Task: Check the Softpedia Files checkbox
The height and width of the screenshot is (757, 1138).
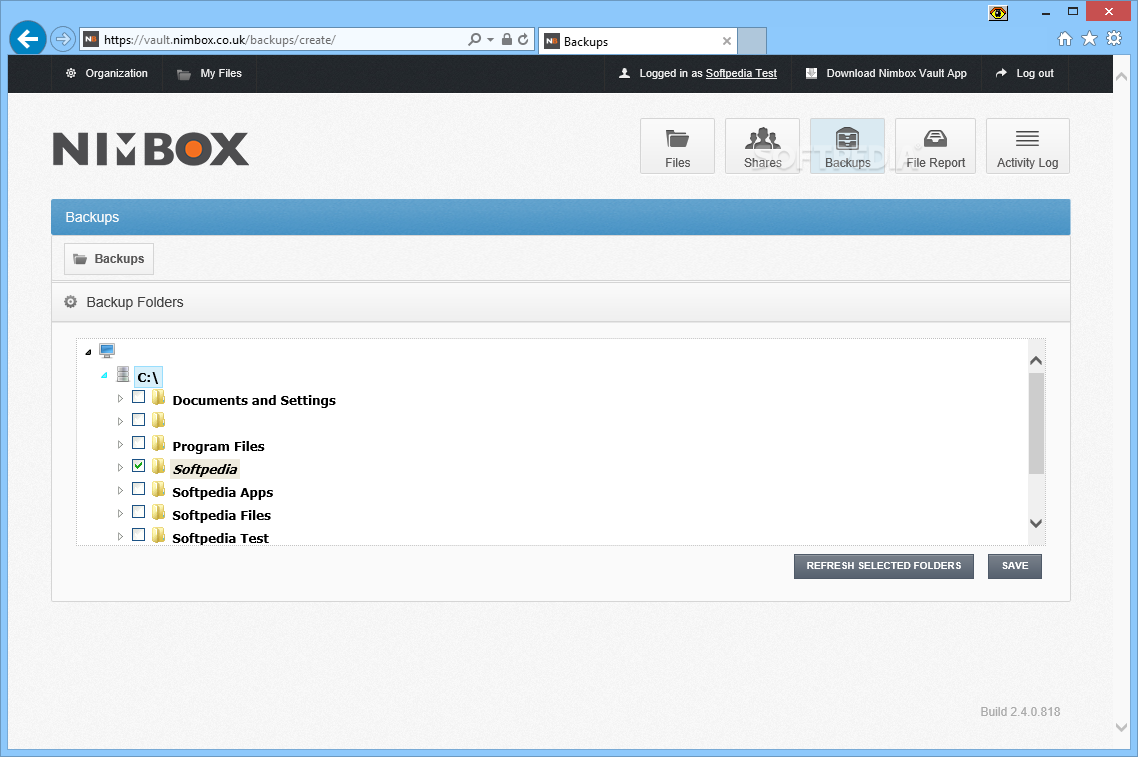Action: (139, 512)
